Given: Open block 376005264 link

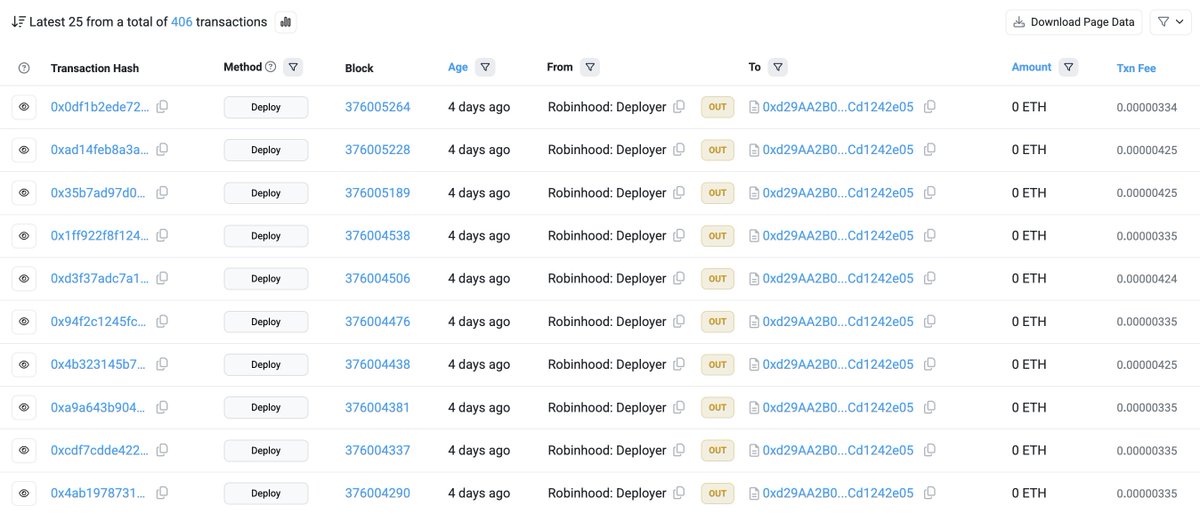Looking at the screenshot, I should [377, 107].
